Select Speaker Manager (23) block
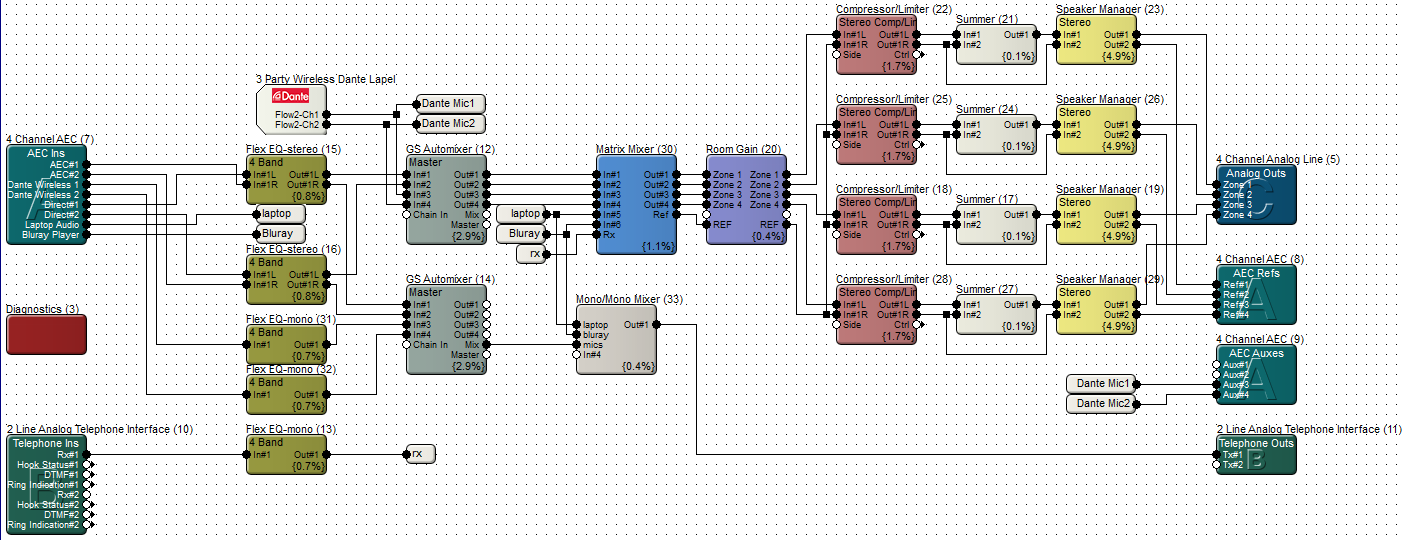 (1096, 39)
